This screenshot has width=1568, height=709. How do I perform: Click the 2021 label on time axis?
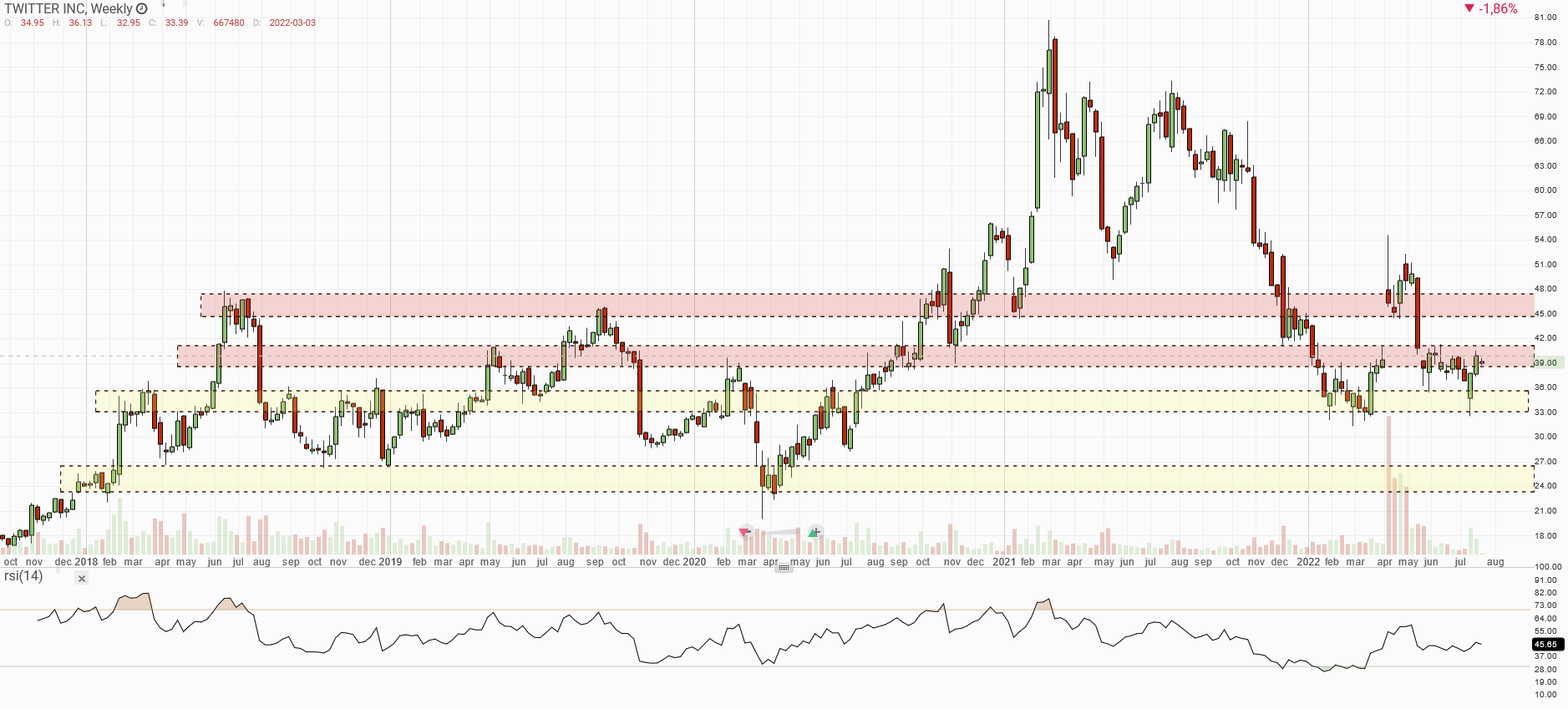tap(1004, 562)
